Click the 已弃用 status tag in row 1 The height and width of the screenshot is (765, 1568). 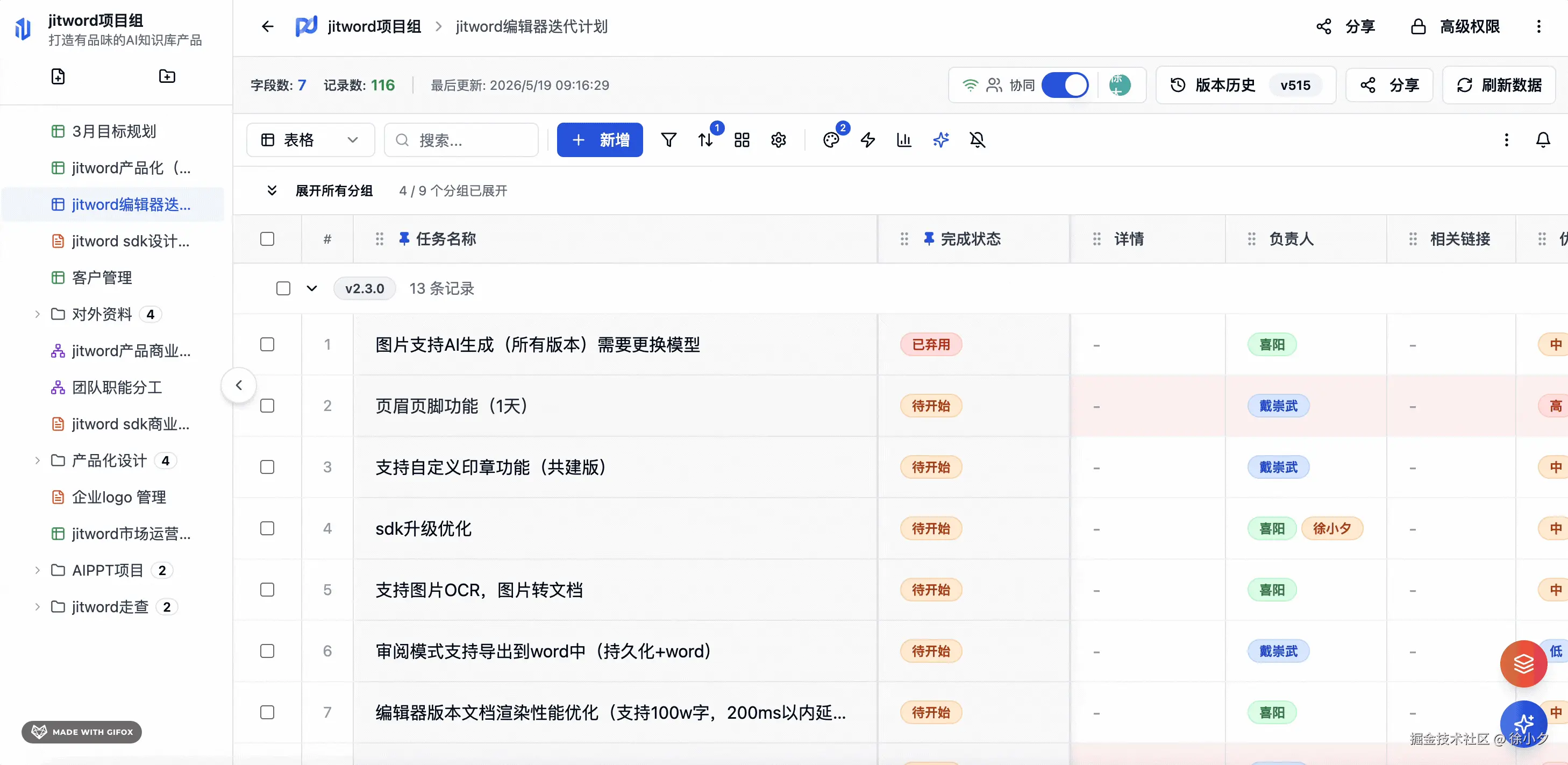(x=931, y=344)
